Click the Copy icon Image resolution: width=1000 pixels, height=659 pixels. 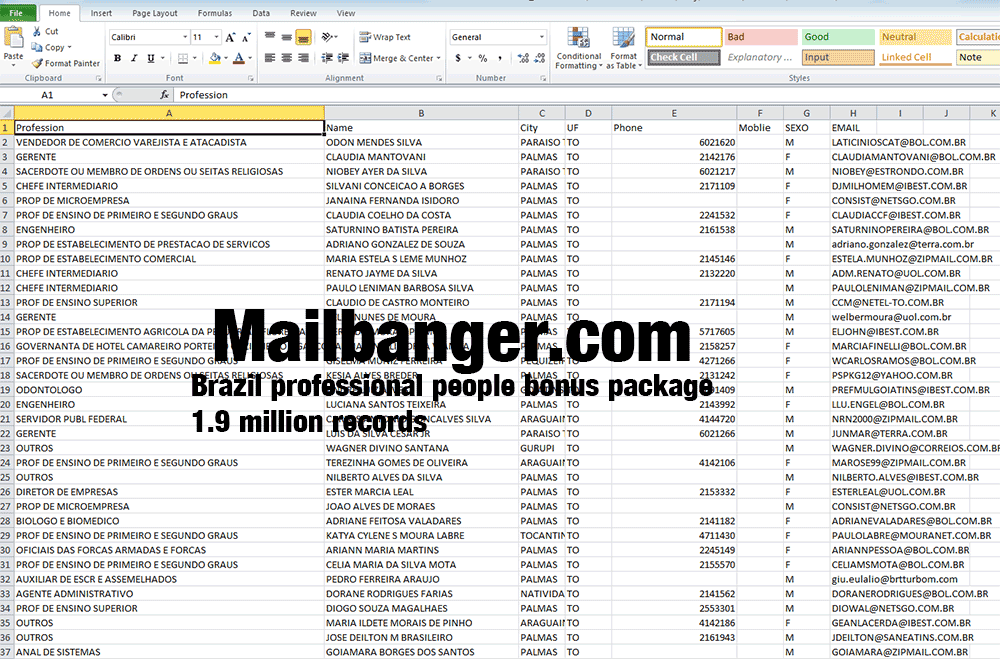pos(37,47)
